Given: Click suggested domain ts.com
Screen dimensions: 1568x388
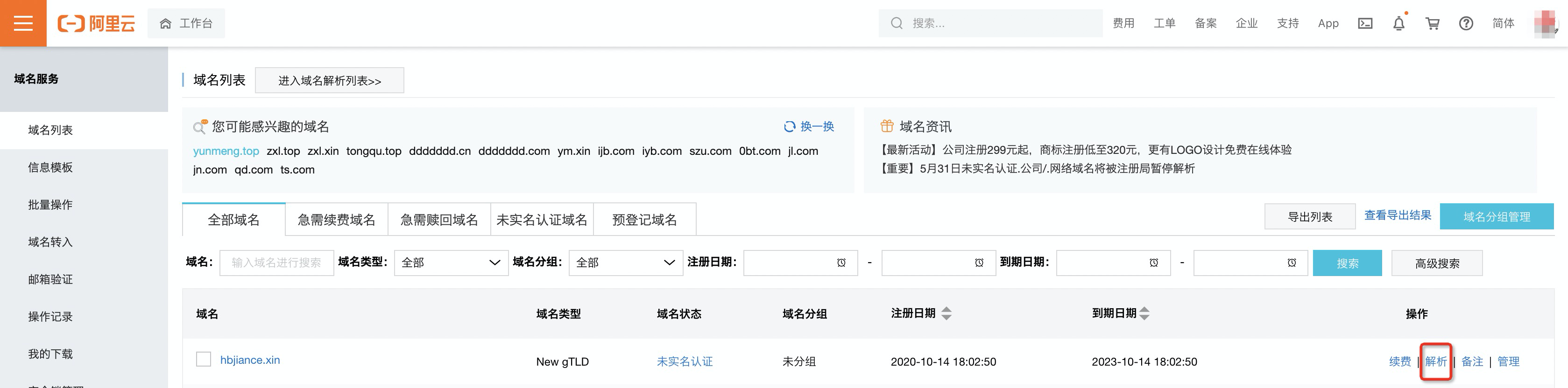Looking at the screenshot, I should coord(297,170).
